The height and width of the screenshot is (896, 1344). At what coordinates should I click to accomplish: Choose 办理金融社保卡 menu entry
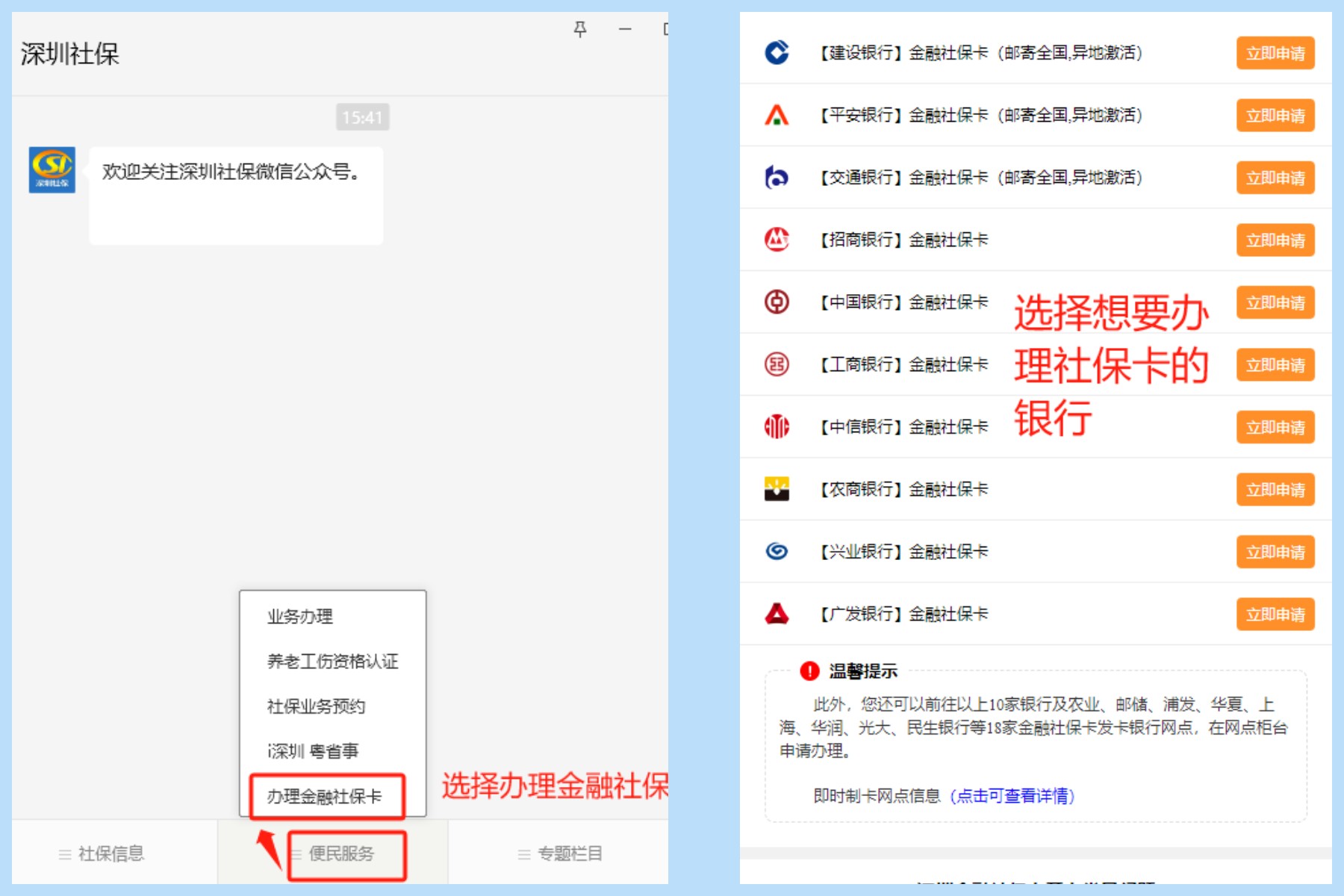(x=326, y=796)
